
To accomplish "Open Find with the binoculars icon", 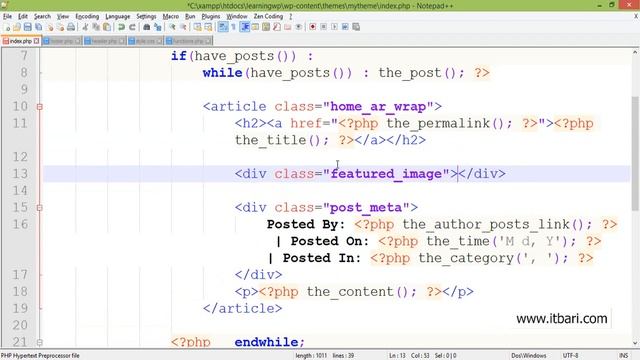I will coord(147,27).
